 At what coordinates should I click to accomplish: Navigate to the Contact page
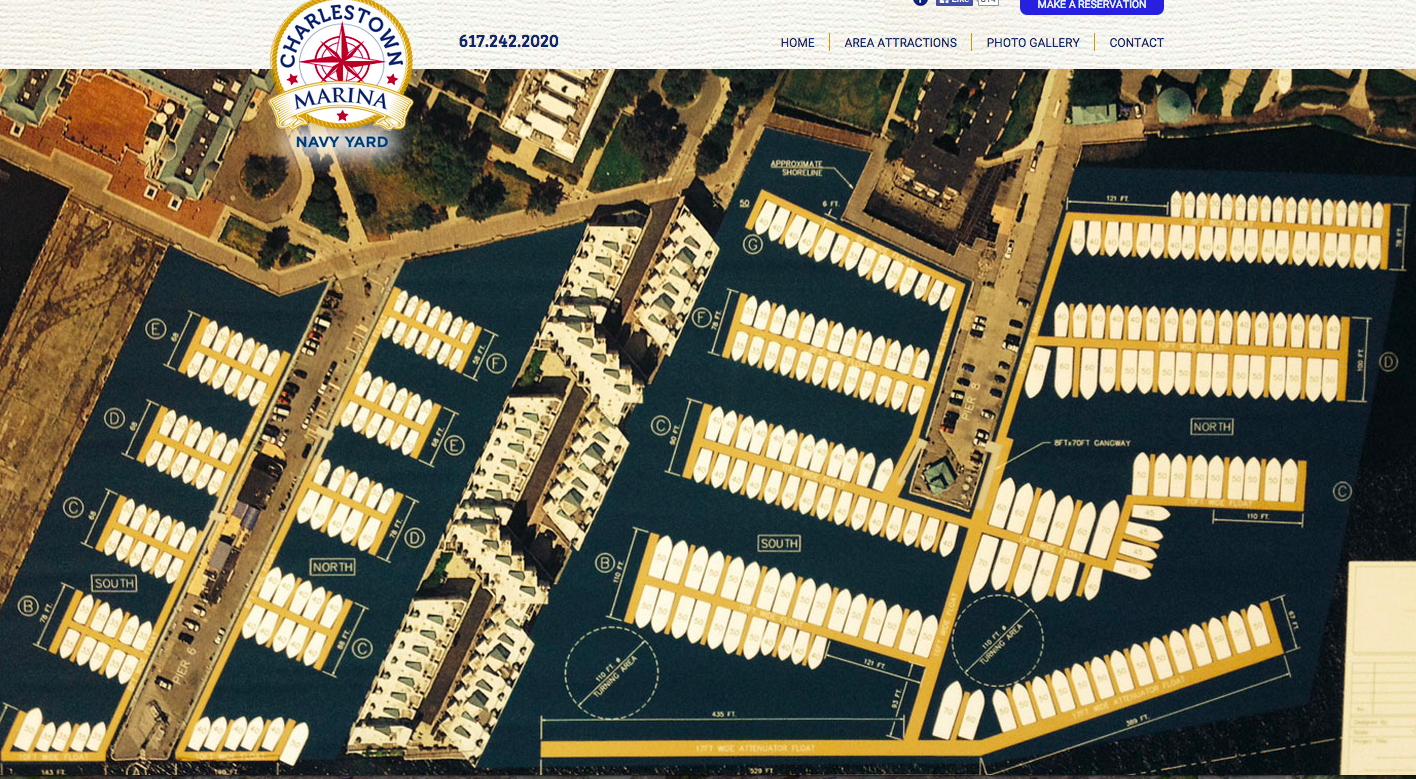[1136, 43]
